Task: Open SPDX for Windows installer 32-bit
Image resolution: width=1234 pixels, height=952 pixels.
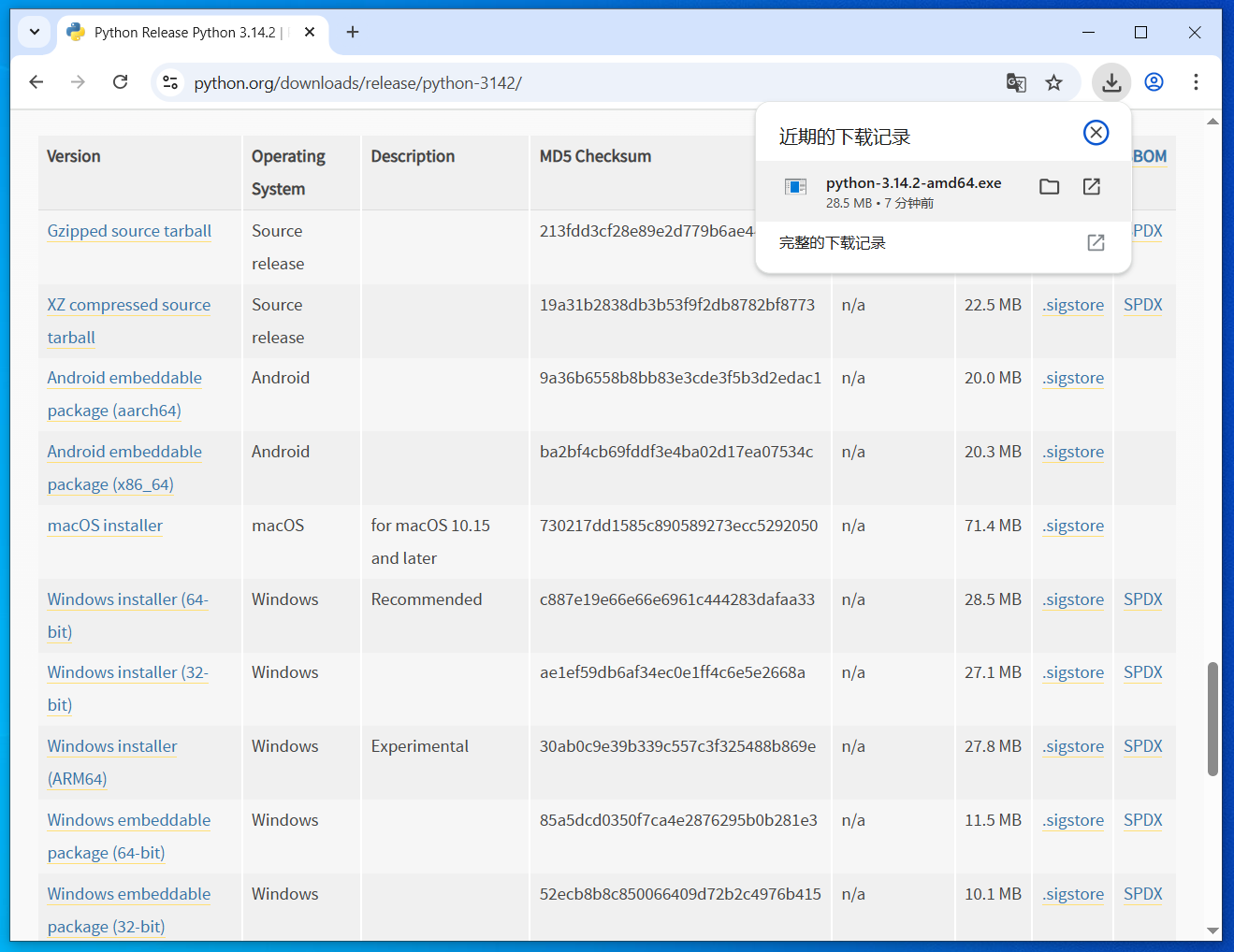Action: coord(1143,672)
